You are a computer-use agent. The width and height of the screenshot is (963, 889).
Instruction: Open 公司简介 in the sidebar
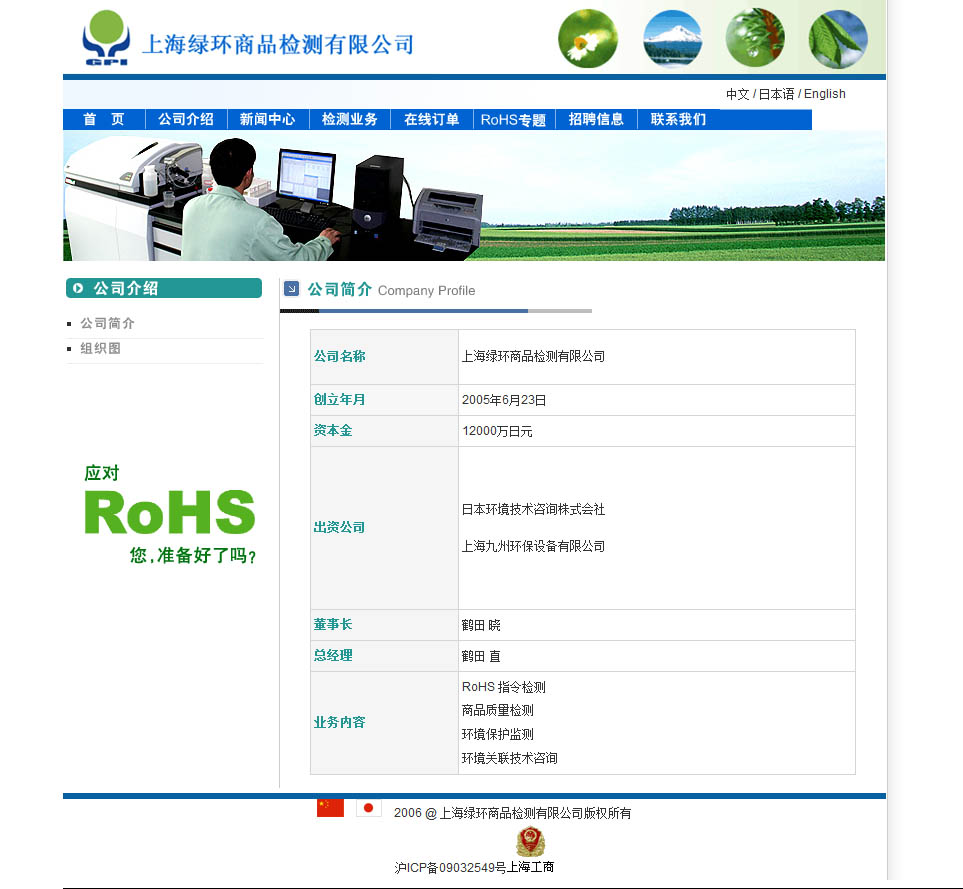[107, 324]
